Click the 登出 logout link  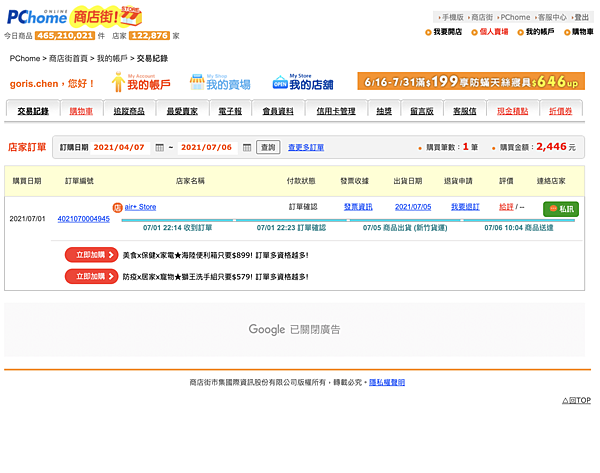(582, 17)
